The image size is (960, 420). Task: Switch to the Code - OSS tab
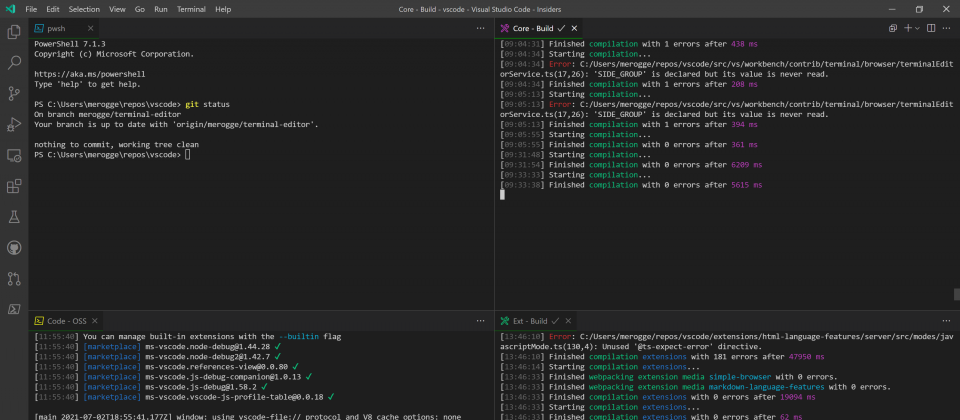click(x=67, y=321)
